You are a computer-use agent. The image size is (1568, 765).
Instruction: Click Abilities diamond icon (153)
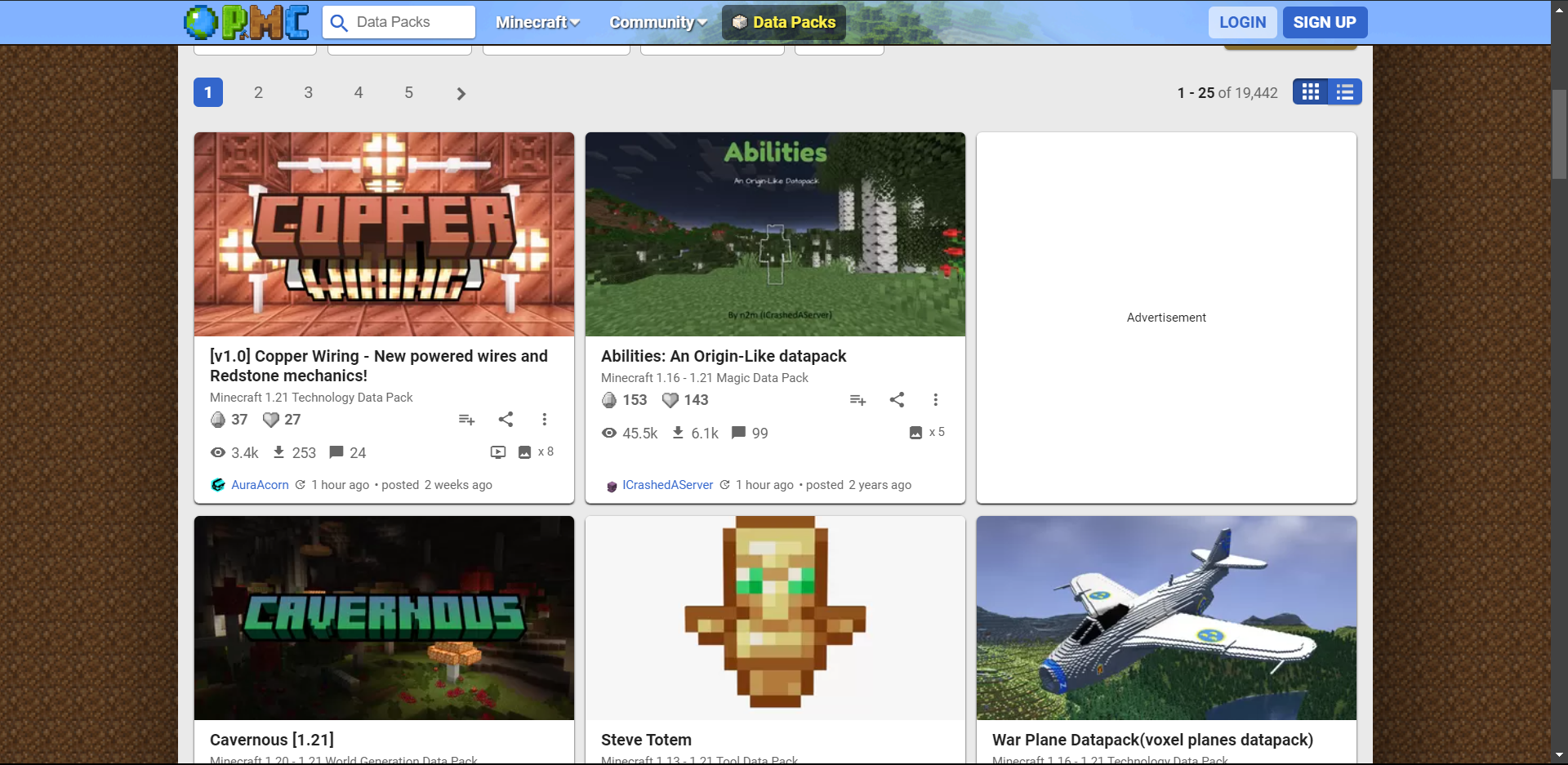tap(608, 400)
